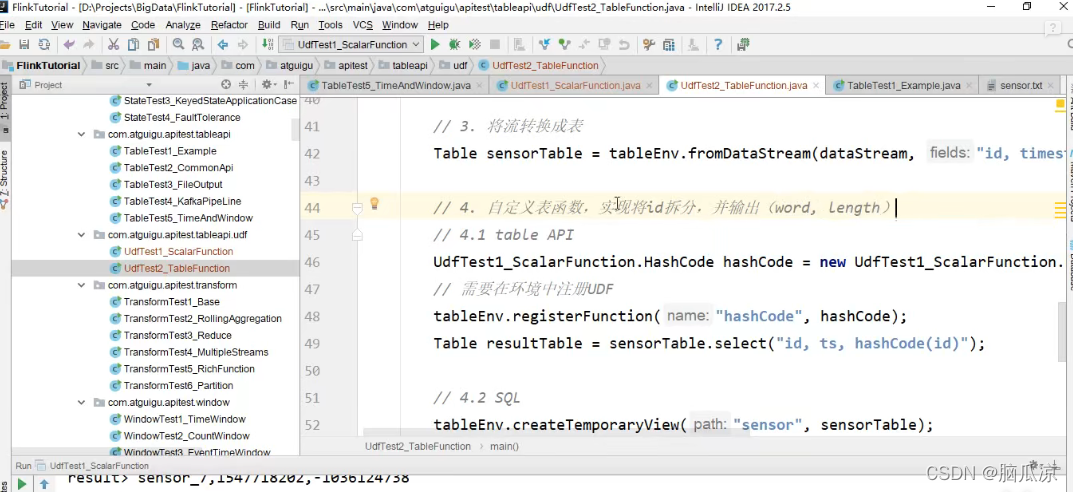
Task: Click line number 48 in the gutter
Action: pos(311,316)
